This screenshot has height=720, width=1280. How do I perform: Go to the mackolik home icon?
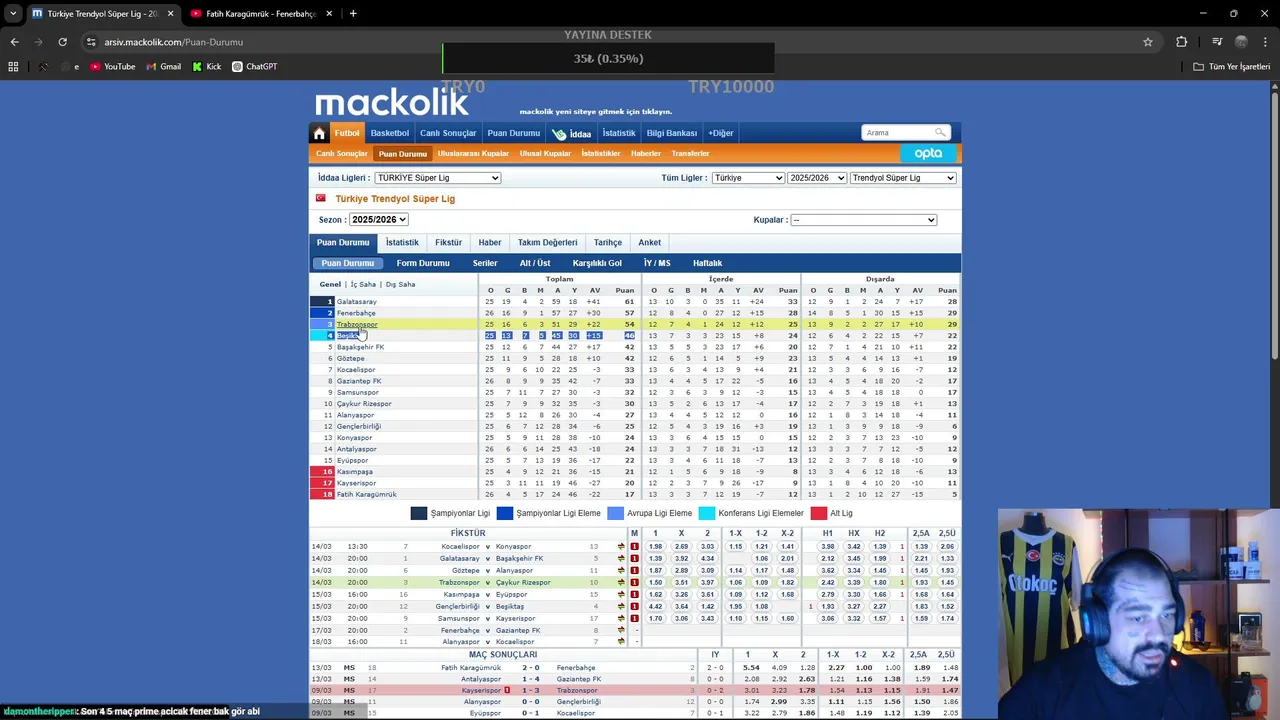[319, 133]
